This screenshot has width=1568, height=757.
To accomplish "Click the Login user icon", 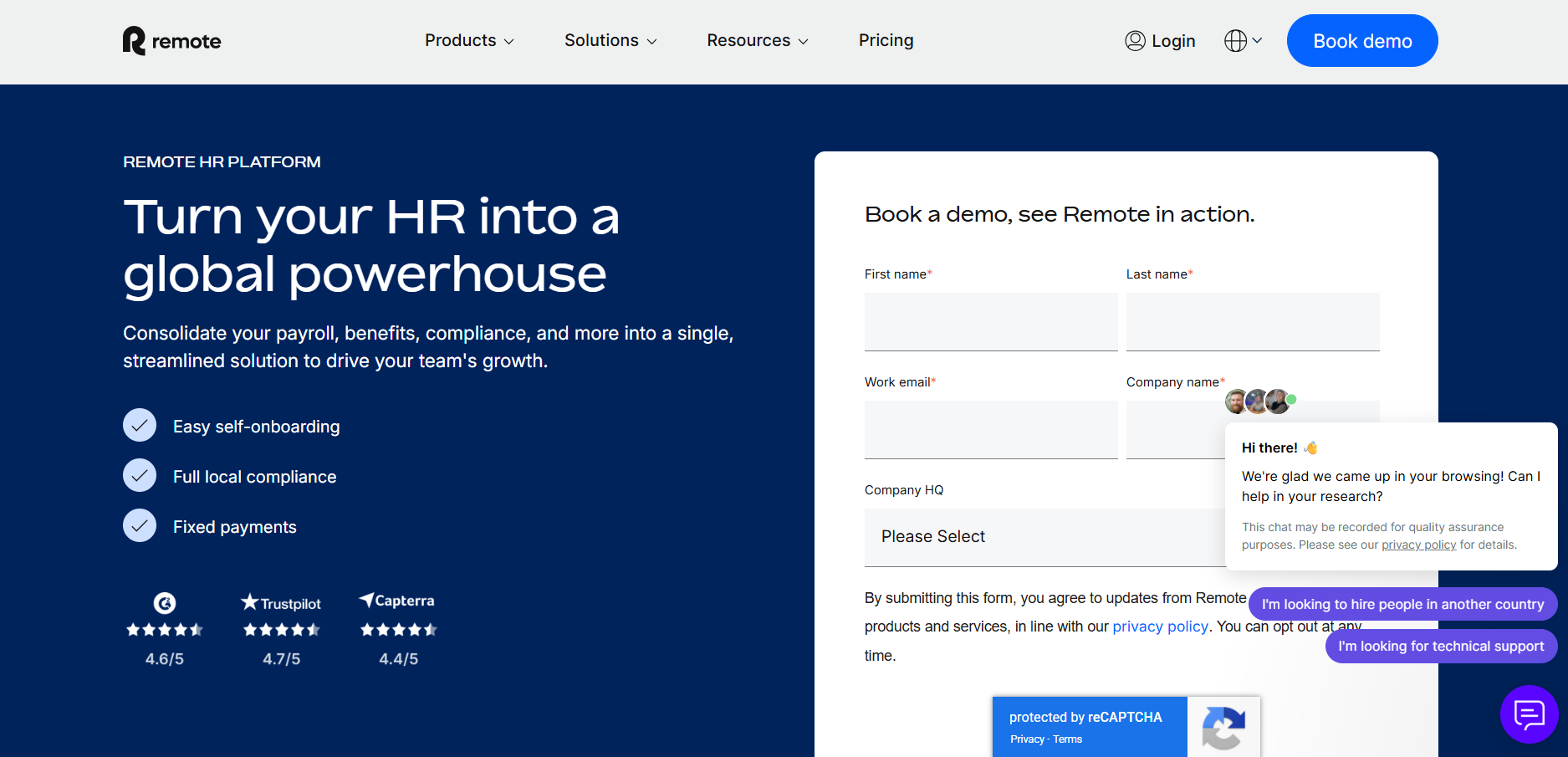I will tap(1135, 40).
